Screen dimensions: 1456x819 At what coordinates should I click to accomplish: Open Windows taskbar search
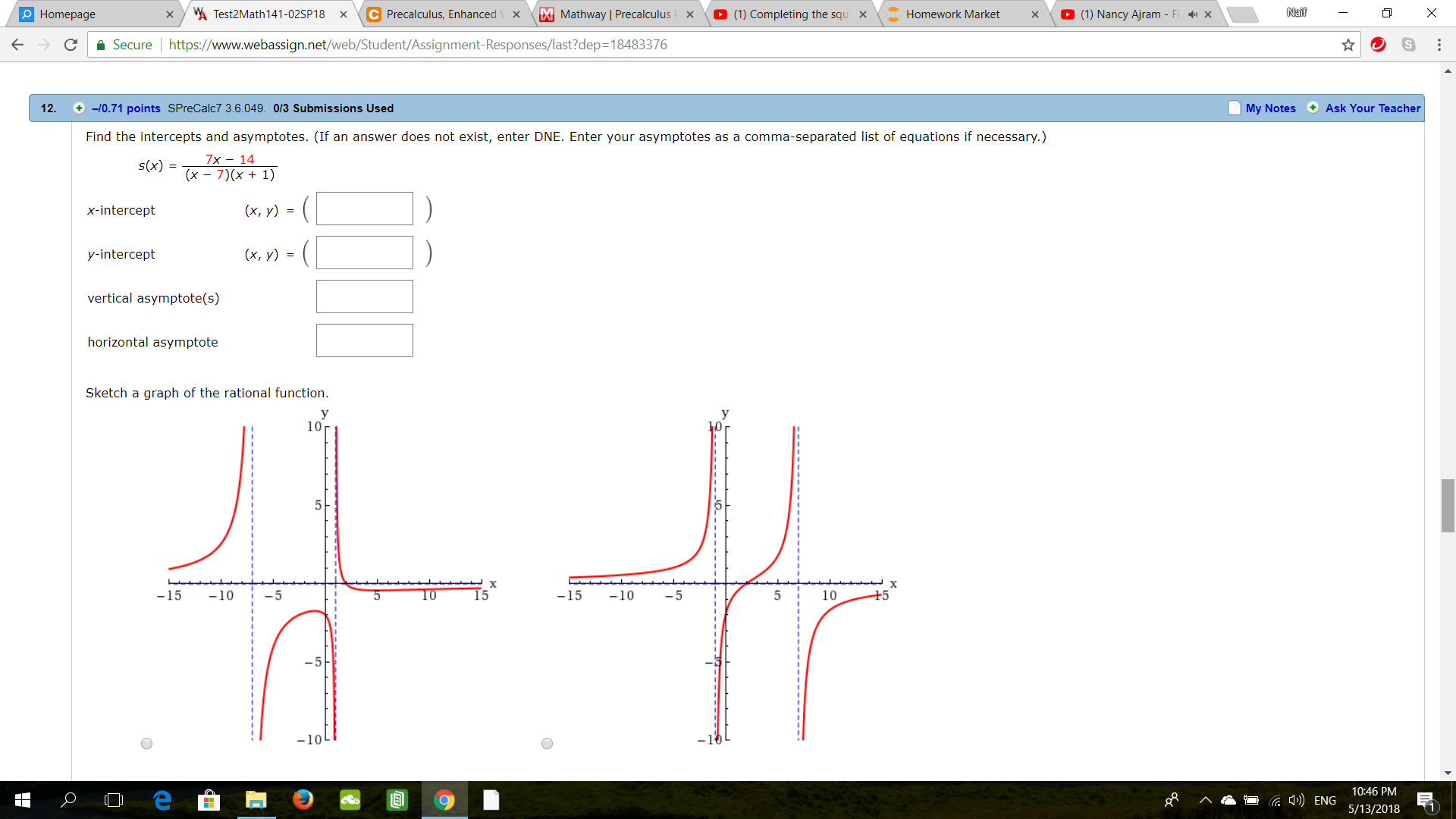[x=68, y=800]
